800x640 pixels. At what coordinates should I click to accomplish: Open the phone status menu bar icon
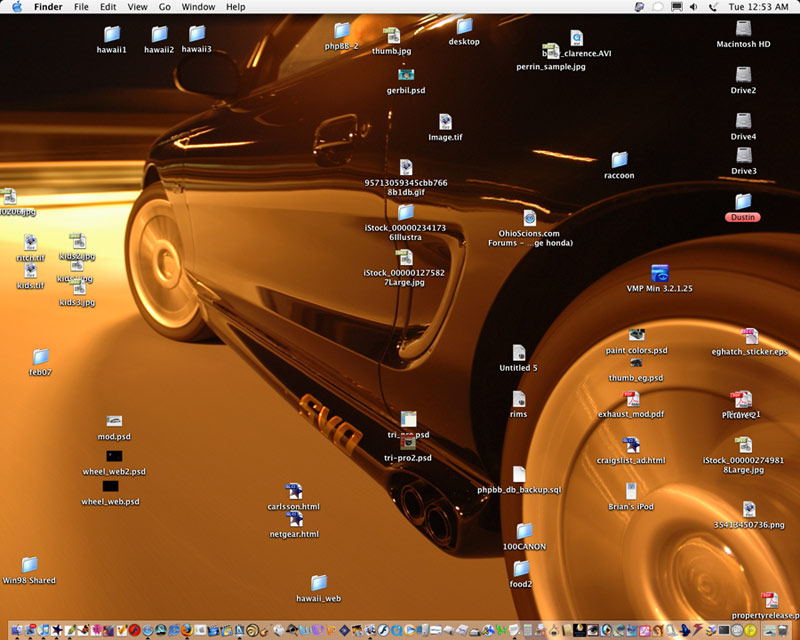click(713, 7)
